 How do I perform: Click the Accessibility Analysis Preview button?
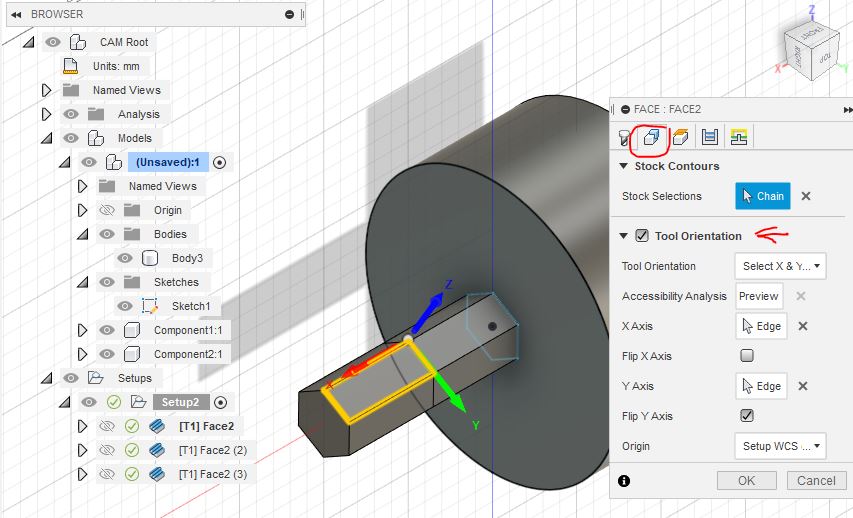pos(758,296)
